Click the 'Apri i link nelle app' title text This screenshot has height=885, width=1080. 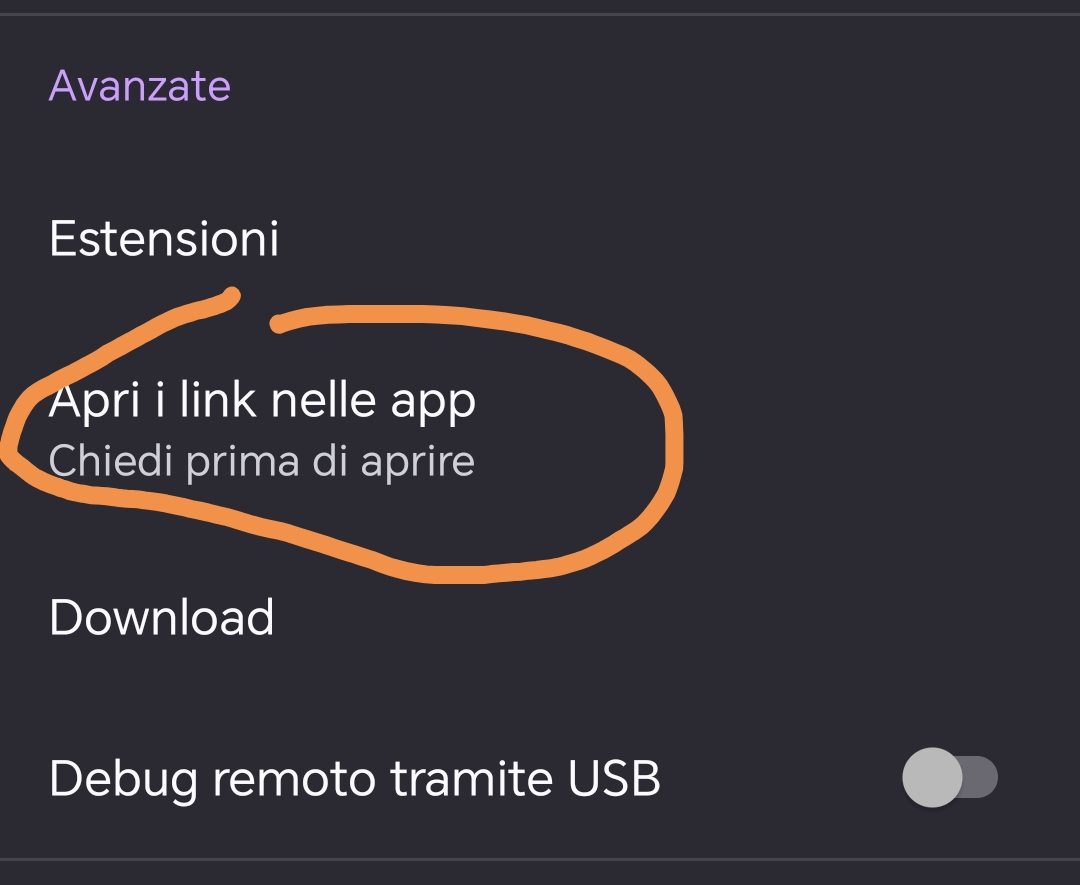tap(262, 401)
